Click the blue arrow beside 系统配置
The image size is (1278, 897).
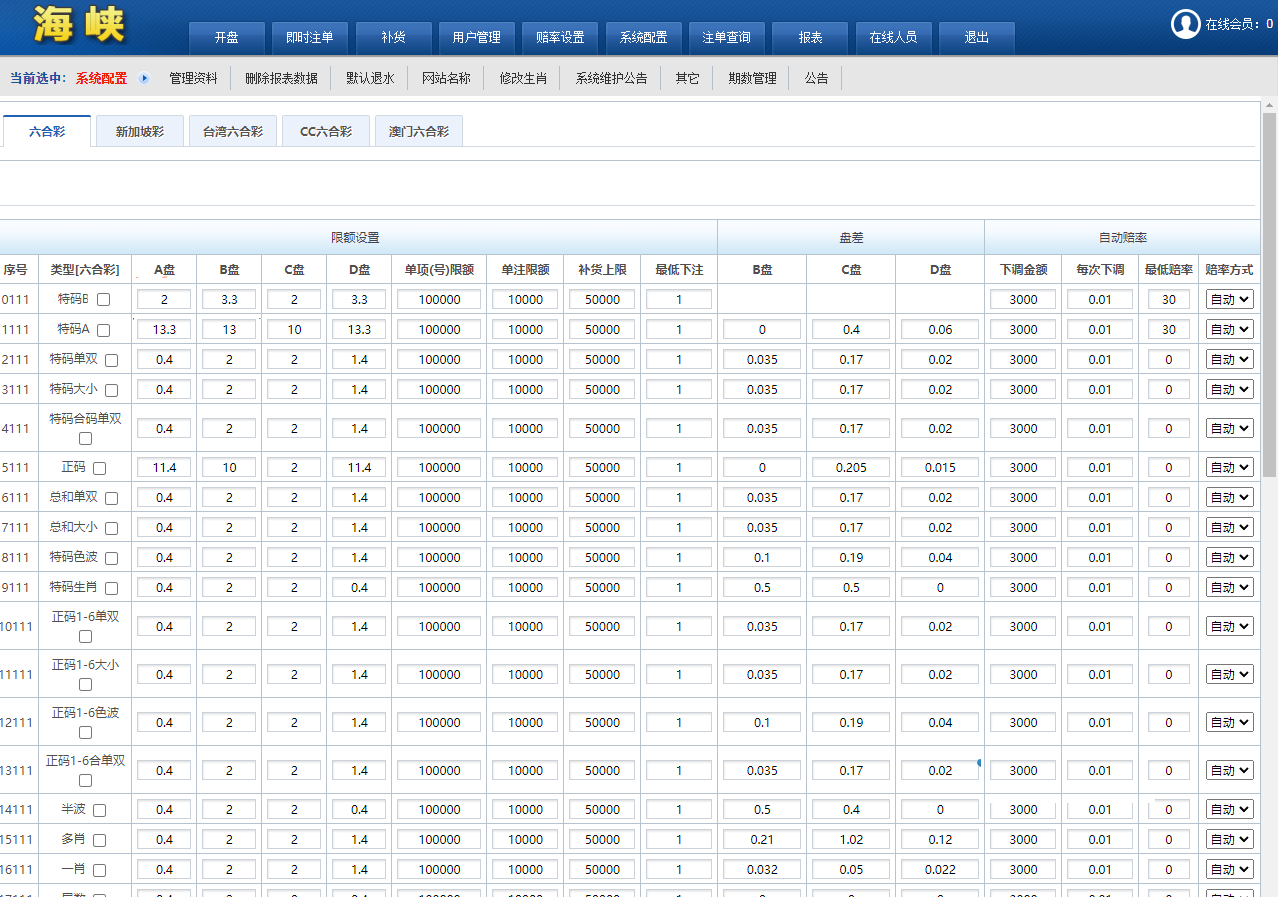(144, 78)
